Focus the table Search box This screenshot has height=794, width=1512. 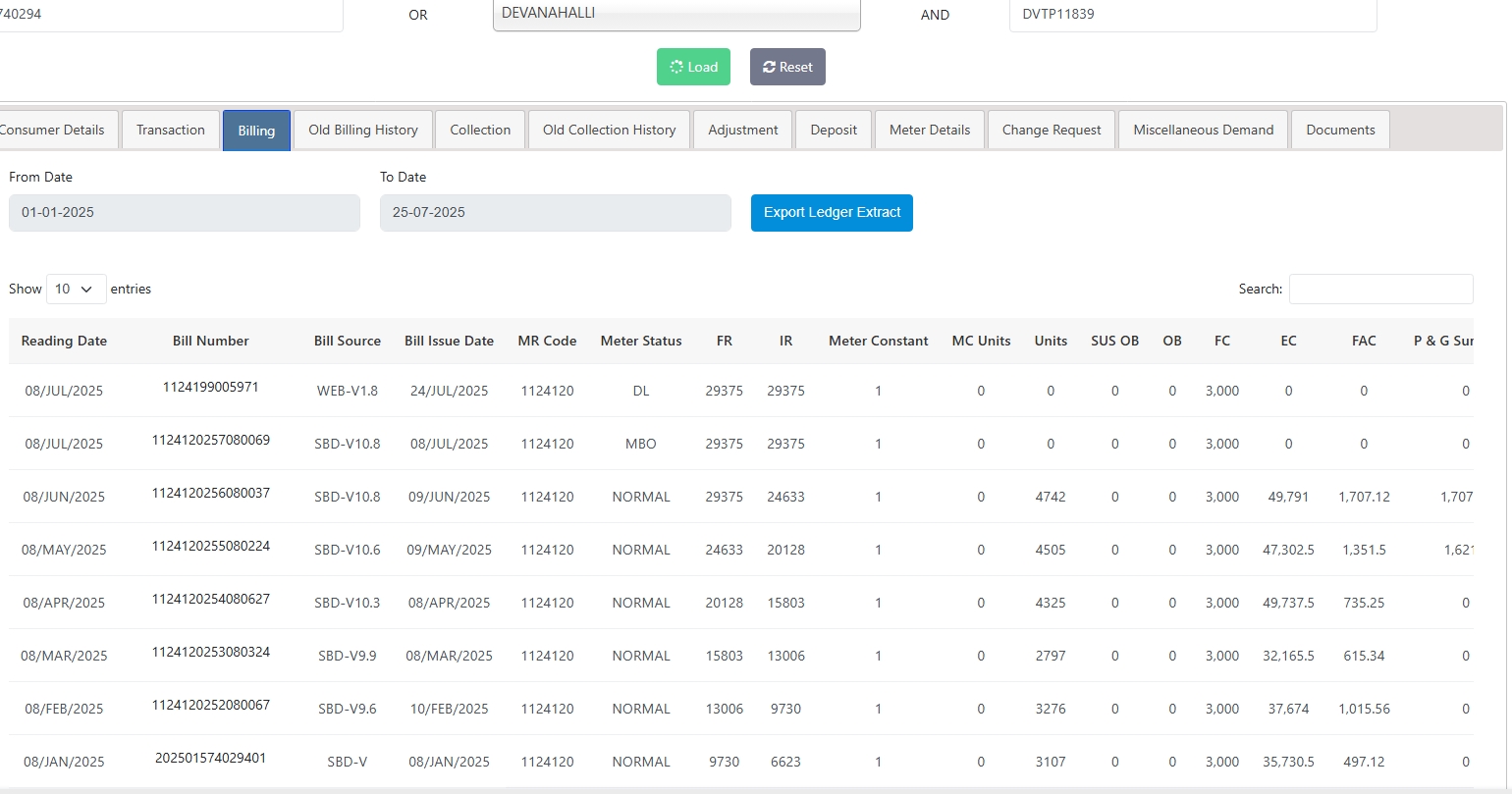point(1381,289)
